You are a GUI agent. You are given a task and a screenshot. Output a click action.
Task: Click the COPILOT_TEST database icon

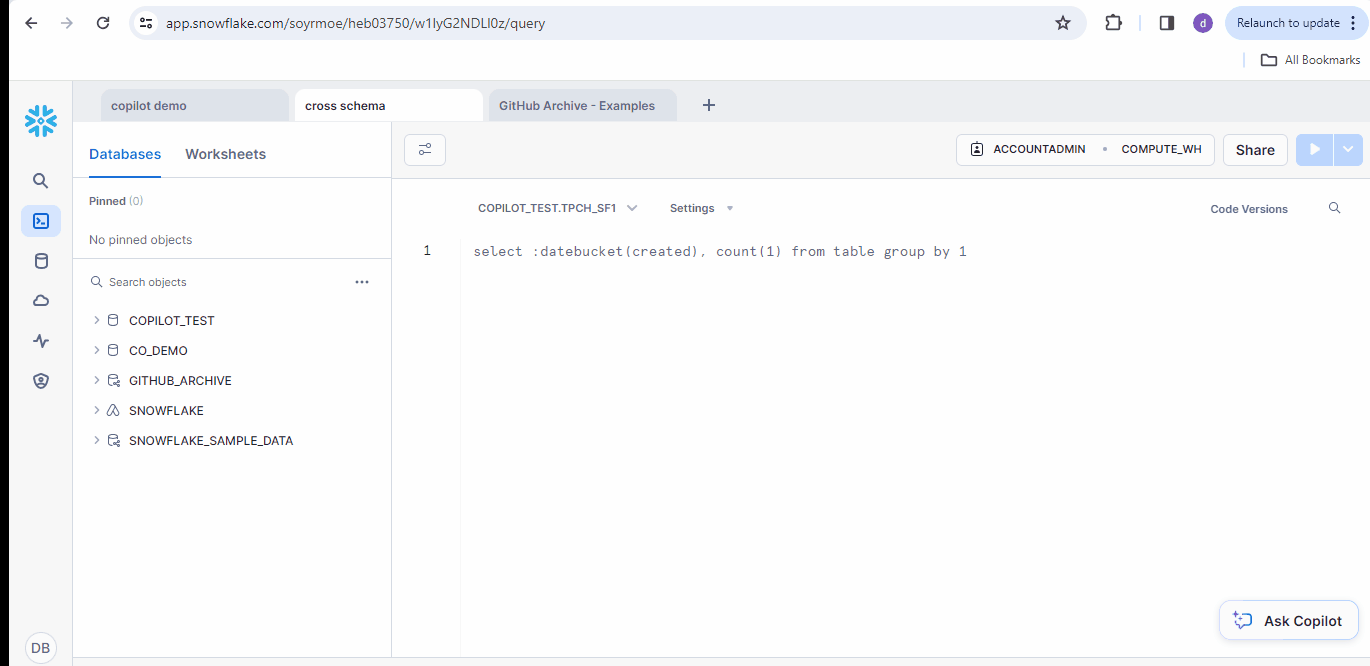113,321
